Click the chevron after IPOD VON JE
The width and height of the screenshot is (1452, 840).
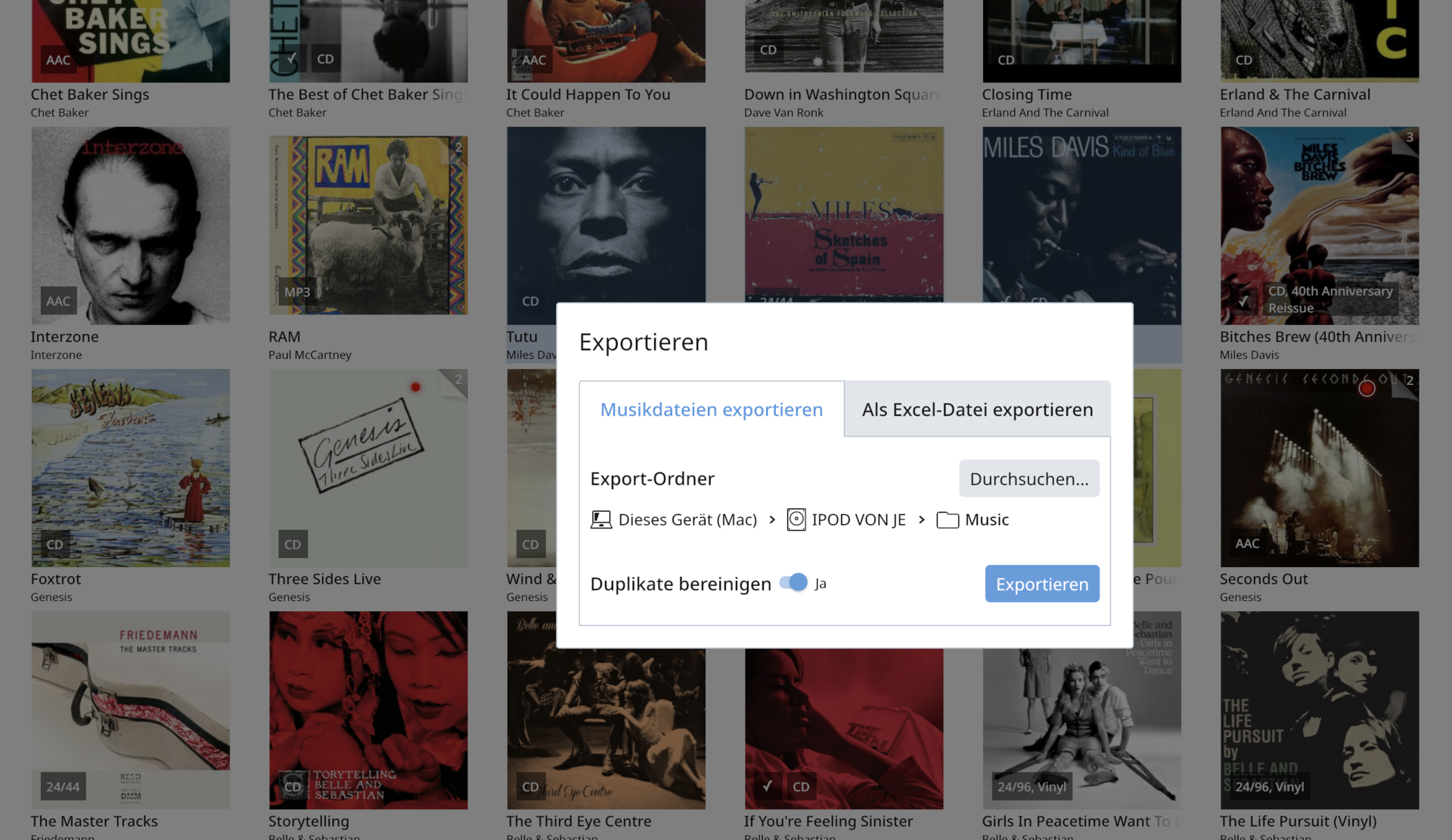(921, 520)
